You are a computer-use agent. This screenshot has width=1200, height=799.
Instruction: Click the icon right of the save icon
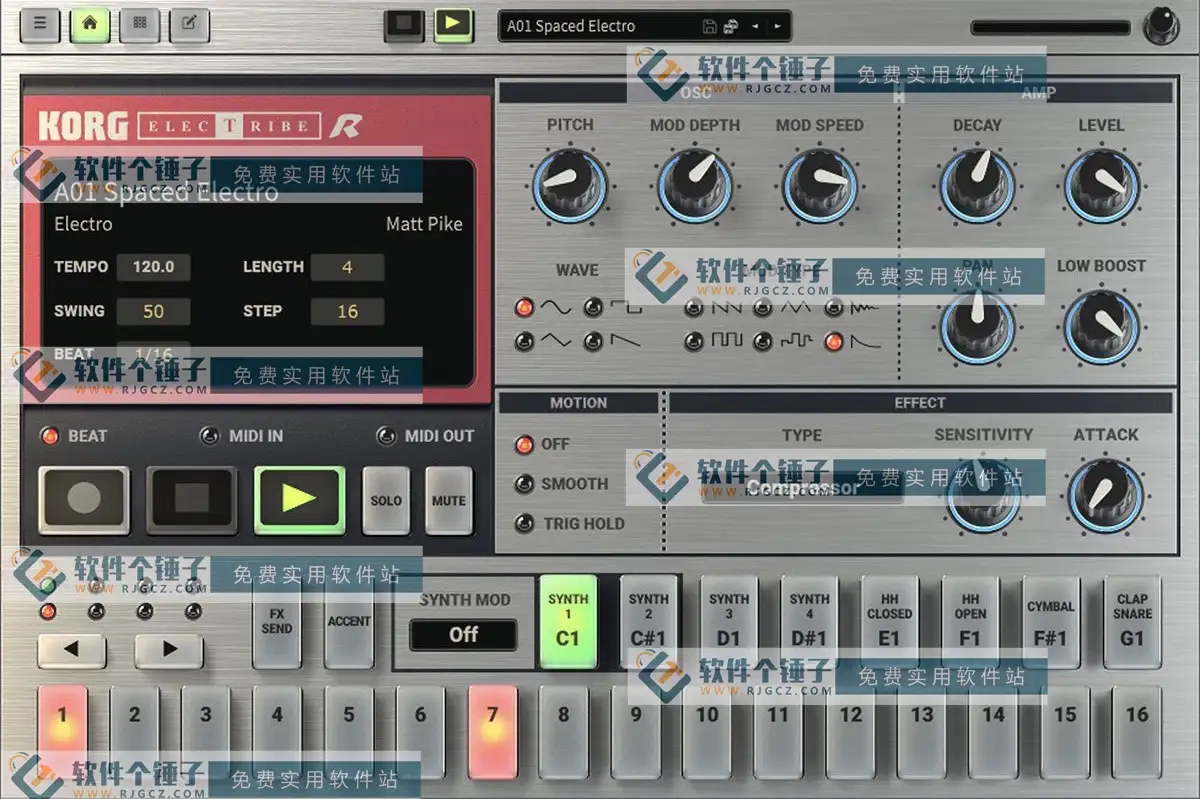coord(730,26)
